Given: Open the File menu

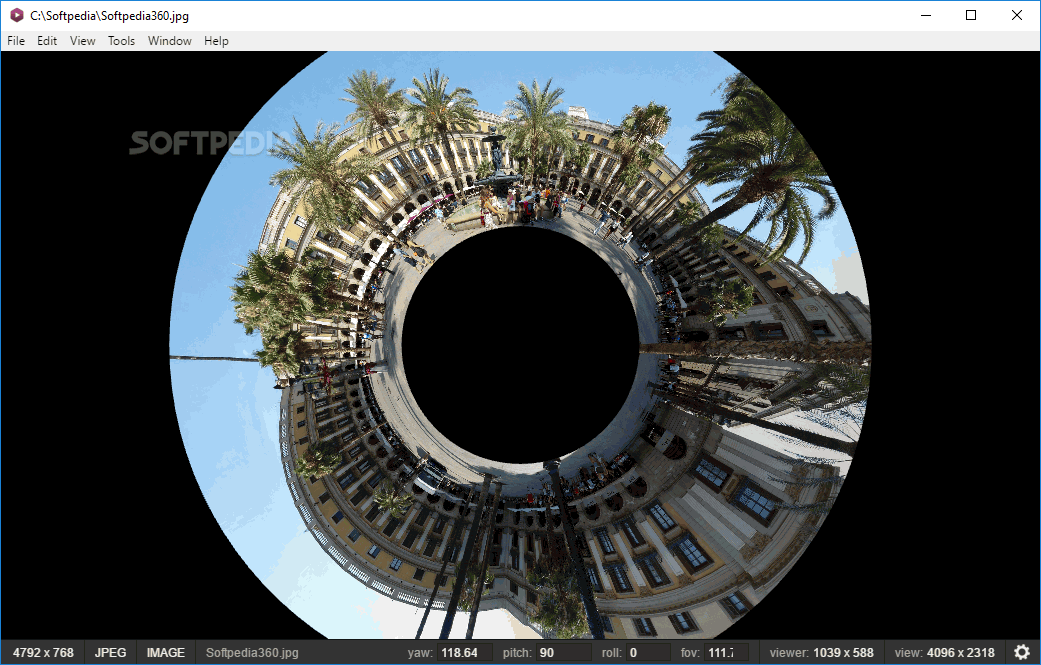Looking at the screenshot, I should point(16,40).
